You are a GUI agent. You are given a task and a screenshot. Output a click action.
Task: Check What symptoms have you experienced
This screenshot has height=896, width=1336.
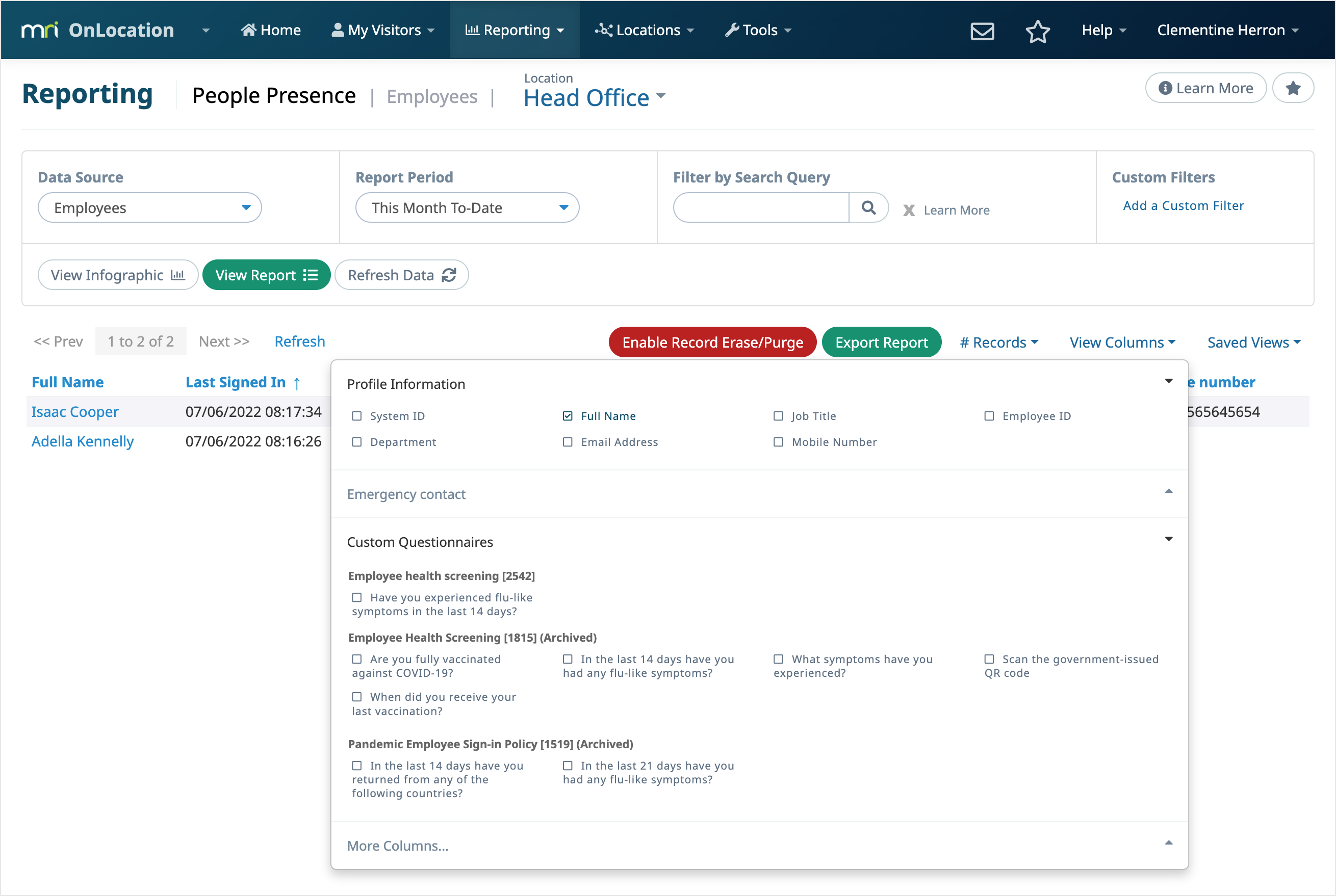coord(778,660)
